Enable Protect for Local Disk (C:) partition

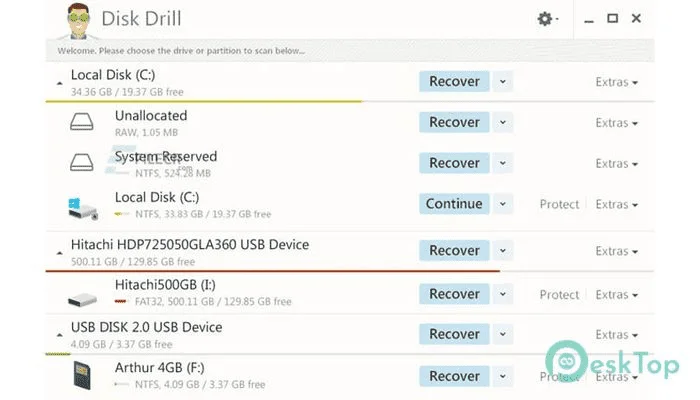click(559, 204)
